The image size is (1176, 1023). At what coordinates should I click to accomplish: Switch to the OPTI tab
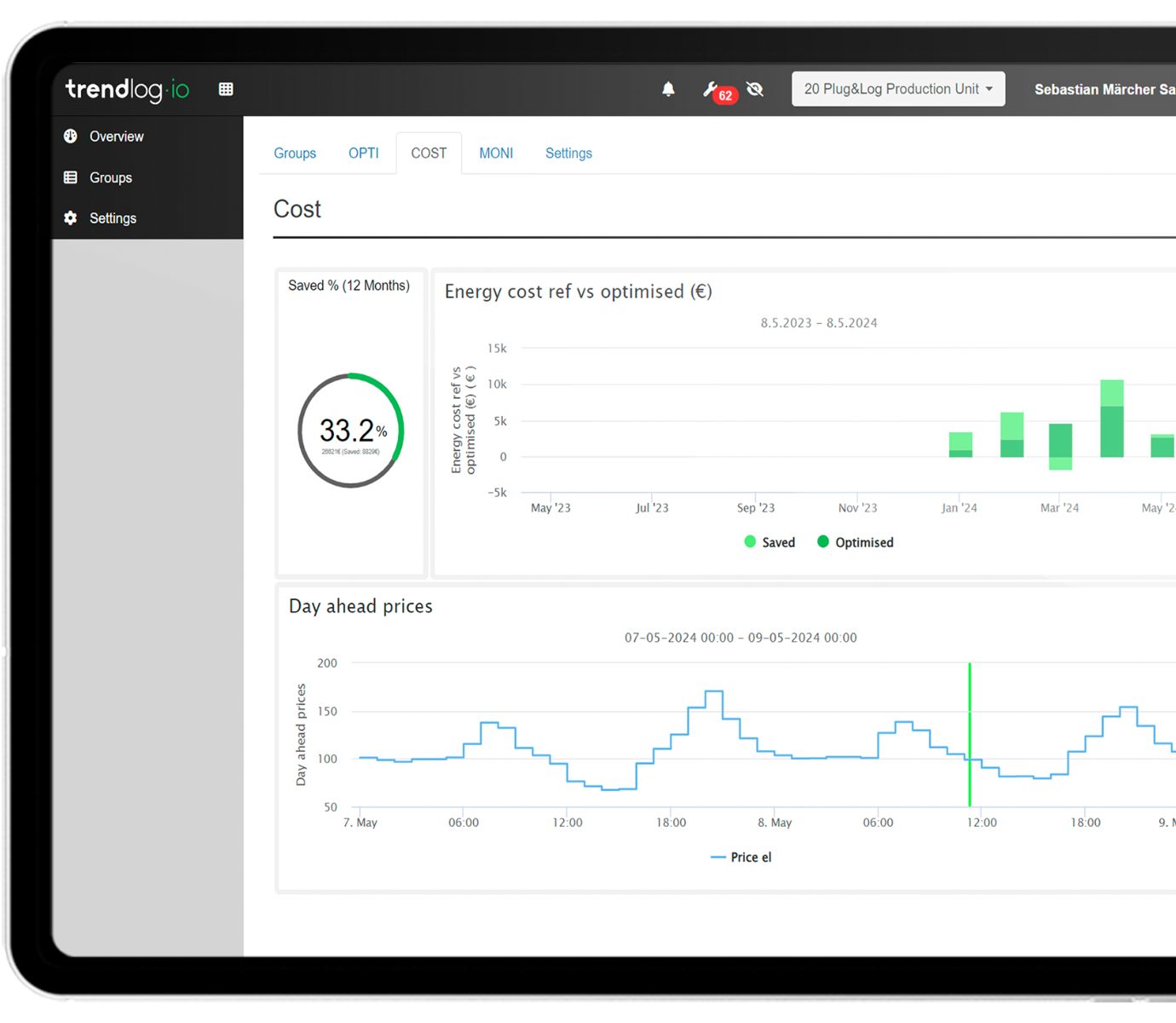tap(364, 153)
